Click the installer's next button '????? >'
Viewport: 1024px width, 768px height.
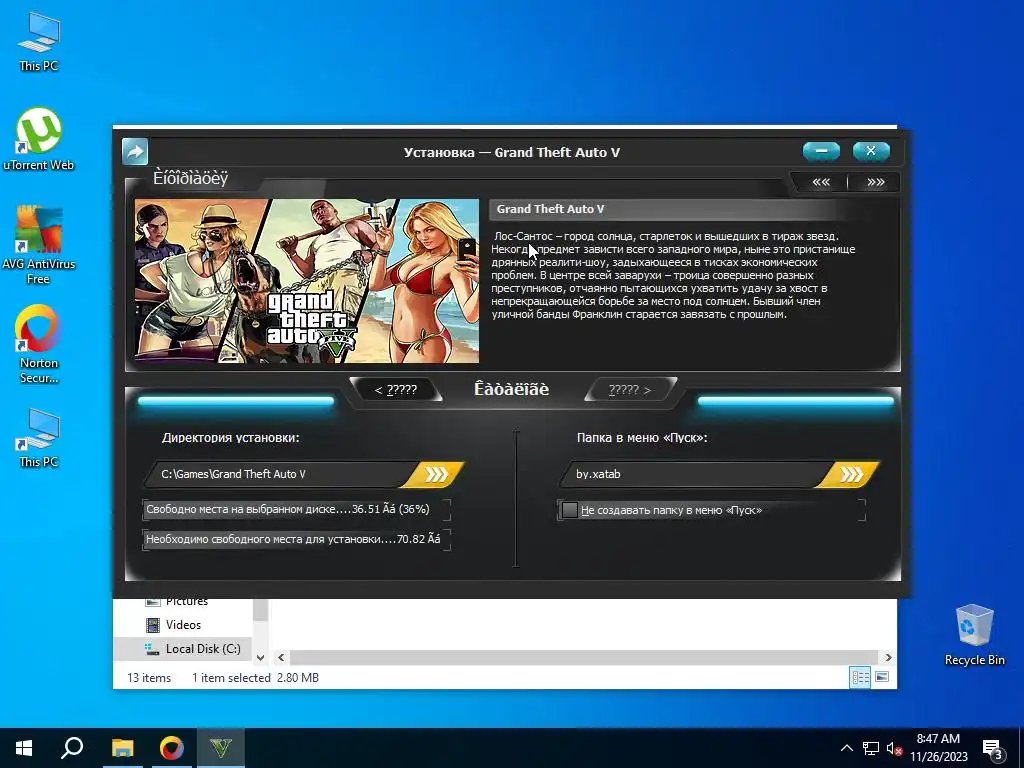(630, 390)
